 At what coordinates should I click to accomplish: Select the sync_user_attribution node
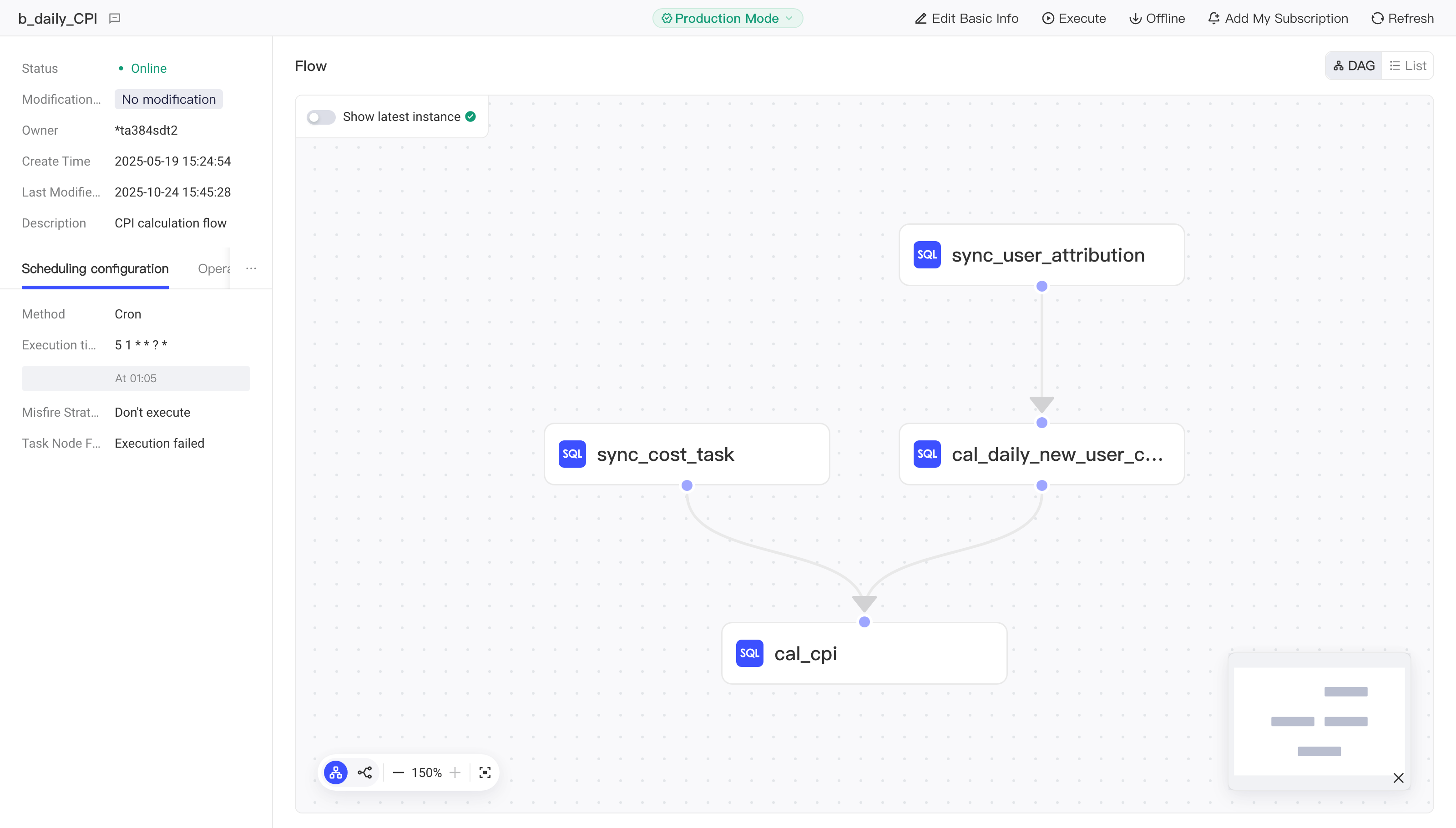[x=1041, y=255]
